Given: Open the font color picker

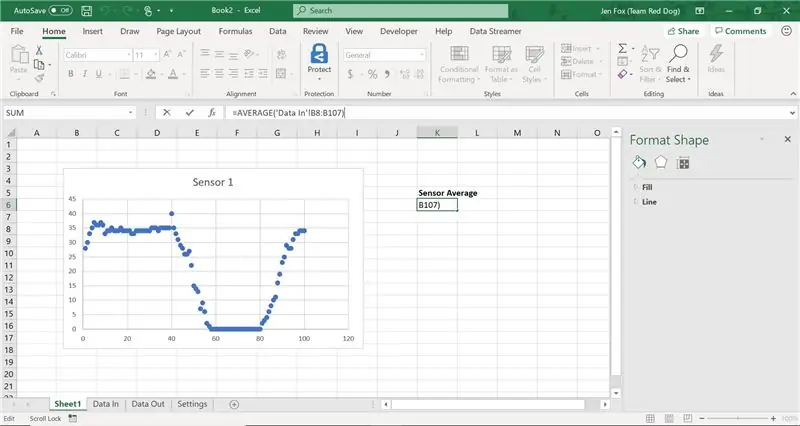Looking at the screenshot, I should click(173, 74).
